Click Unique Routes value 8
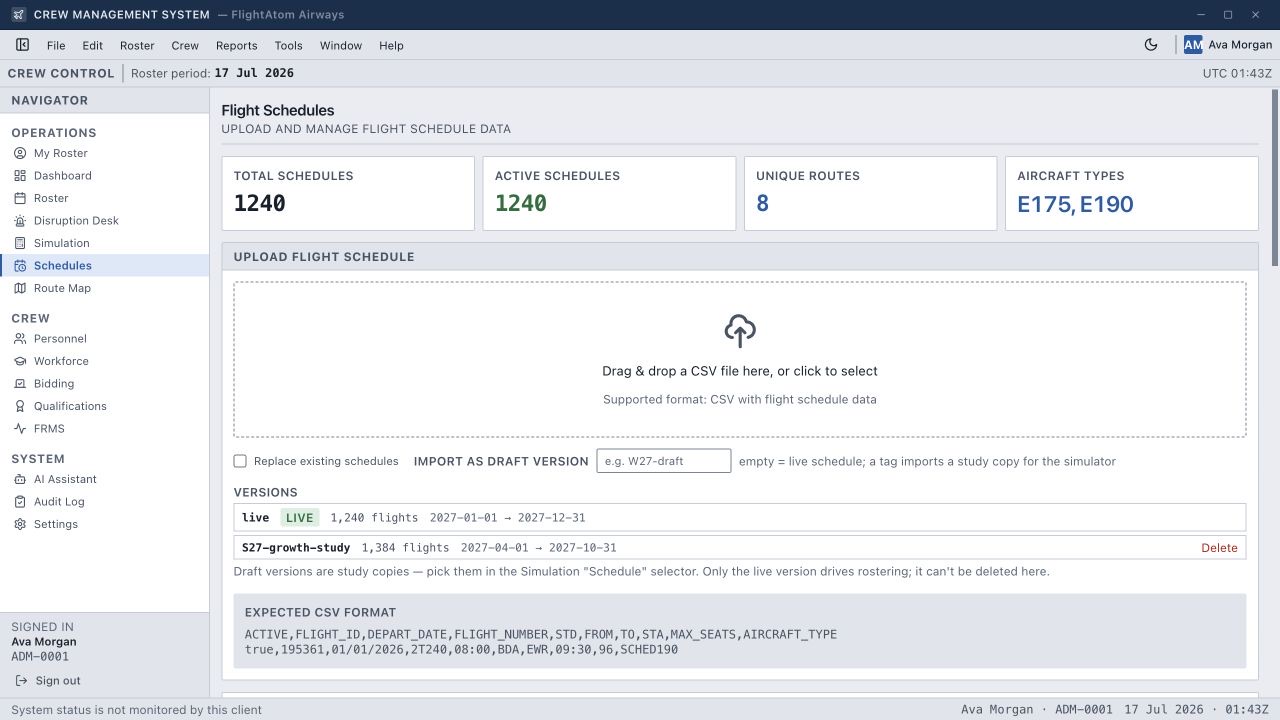The width and height of the screenshot is (1280, 720). 763,204
